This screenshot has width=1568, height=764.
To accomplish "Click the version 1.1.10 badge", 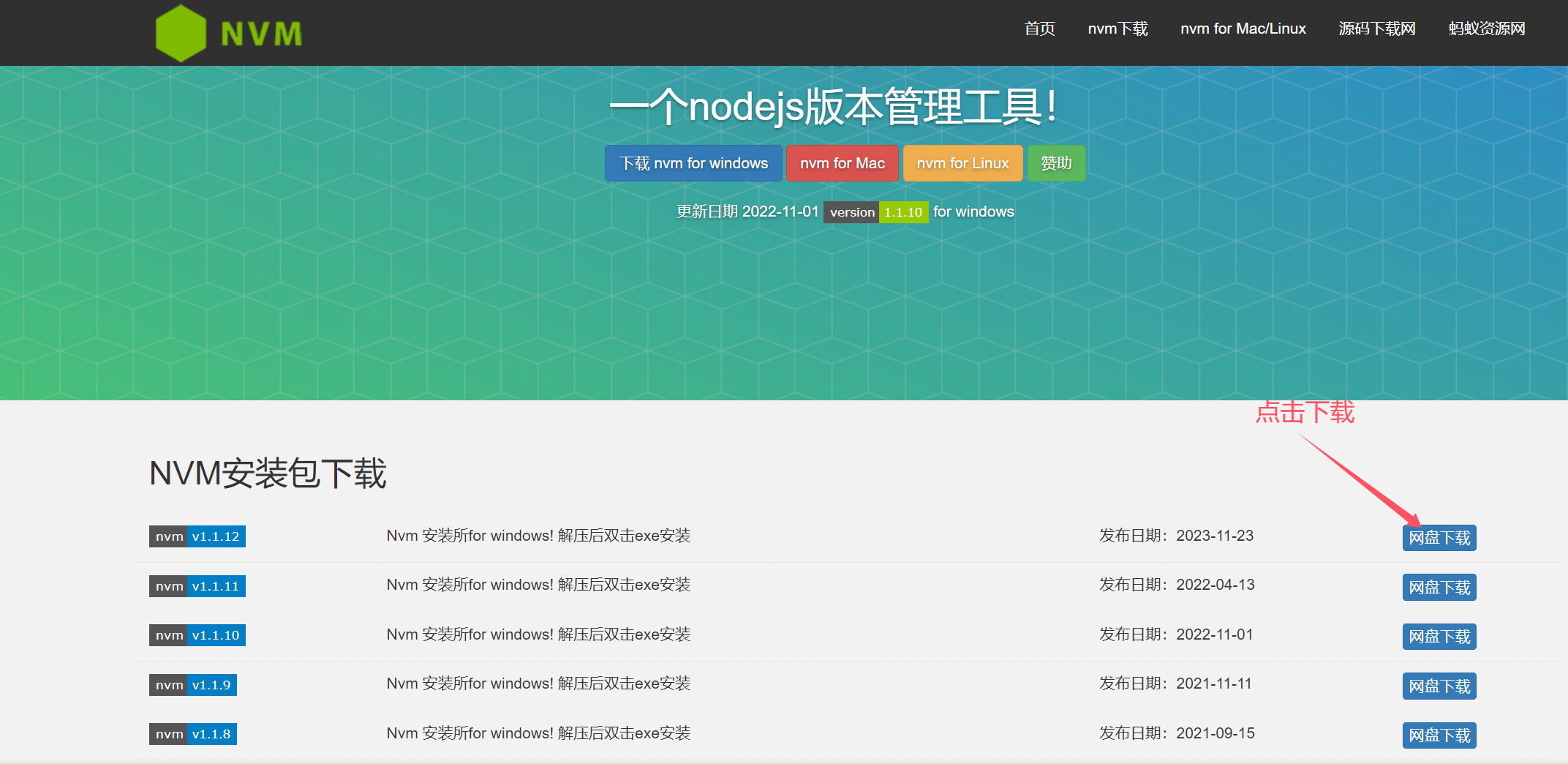I will coord(875,212).
